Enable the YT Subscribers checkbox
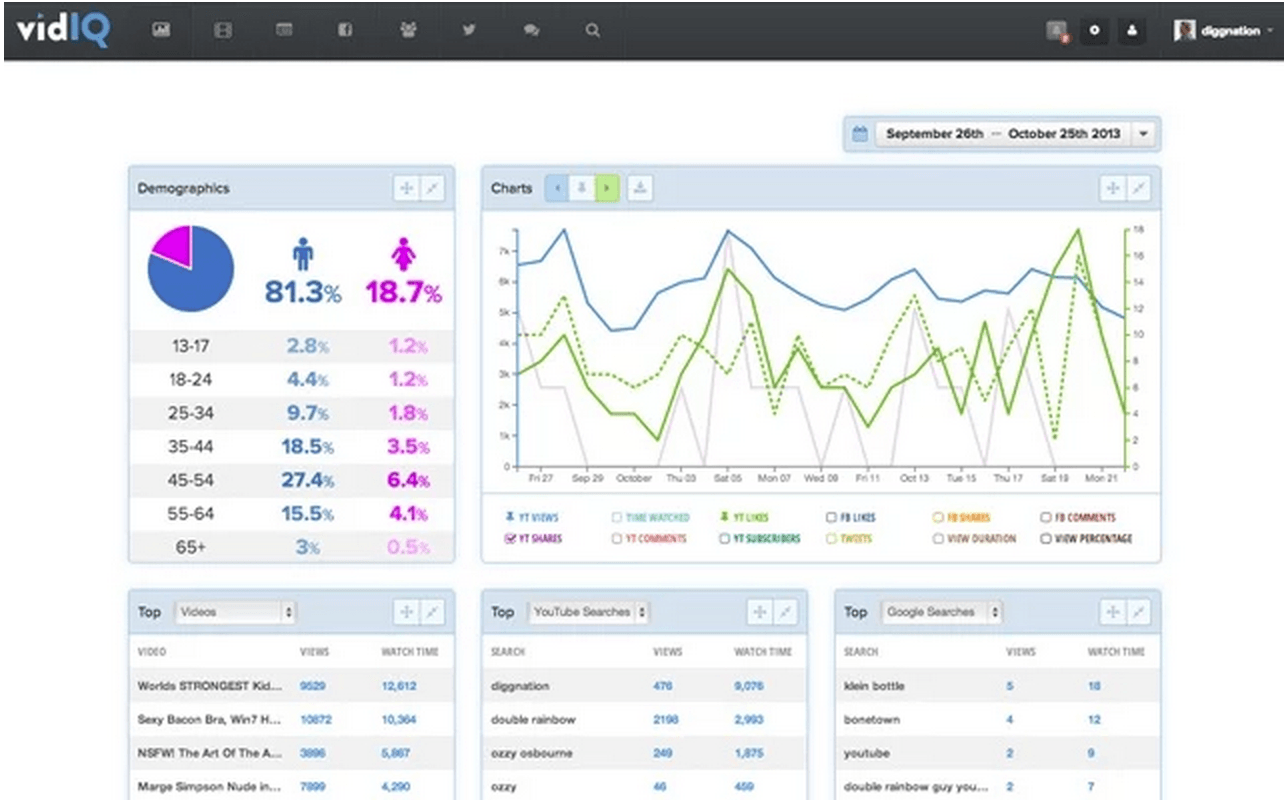Screen dimensions: 1288x800 725,539
